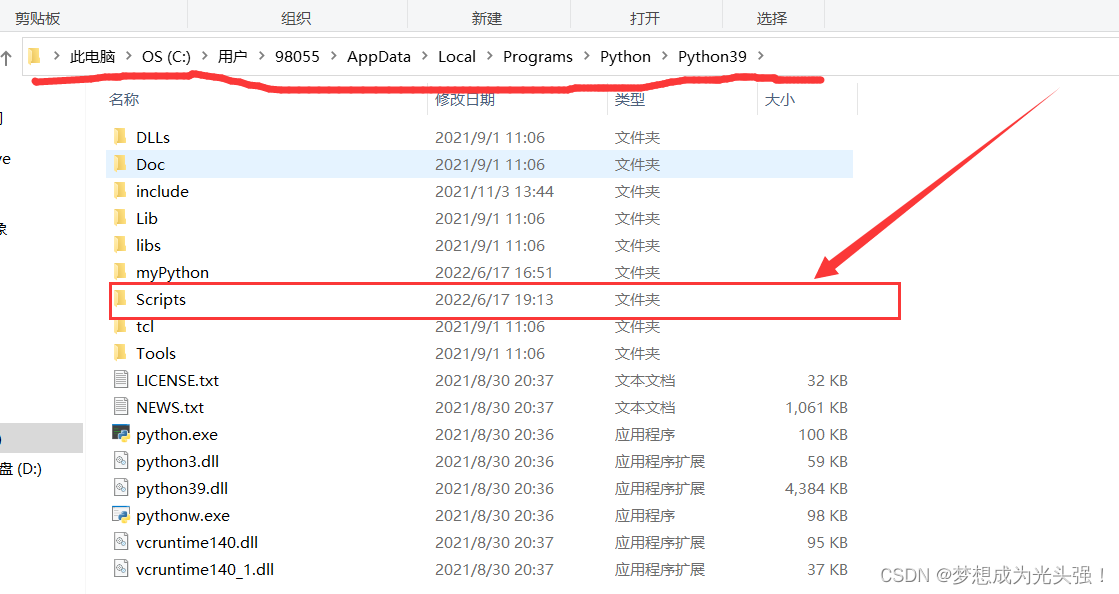Navigate to OS (C:) in the breadcrumb

(166, 56)
